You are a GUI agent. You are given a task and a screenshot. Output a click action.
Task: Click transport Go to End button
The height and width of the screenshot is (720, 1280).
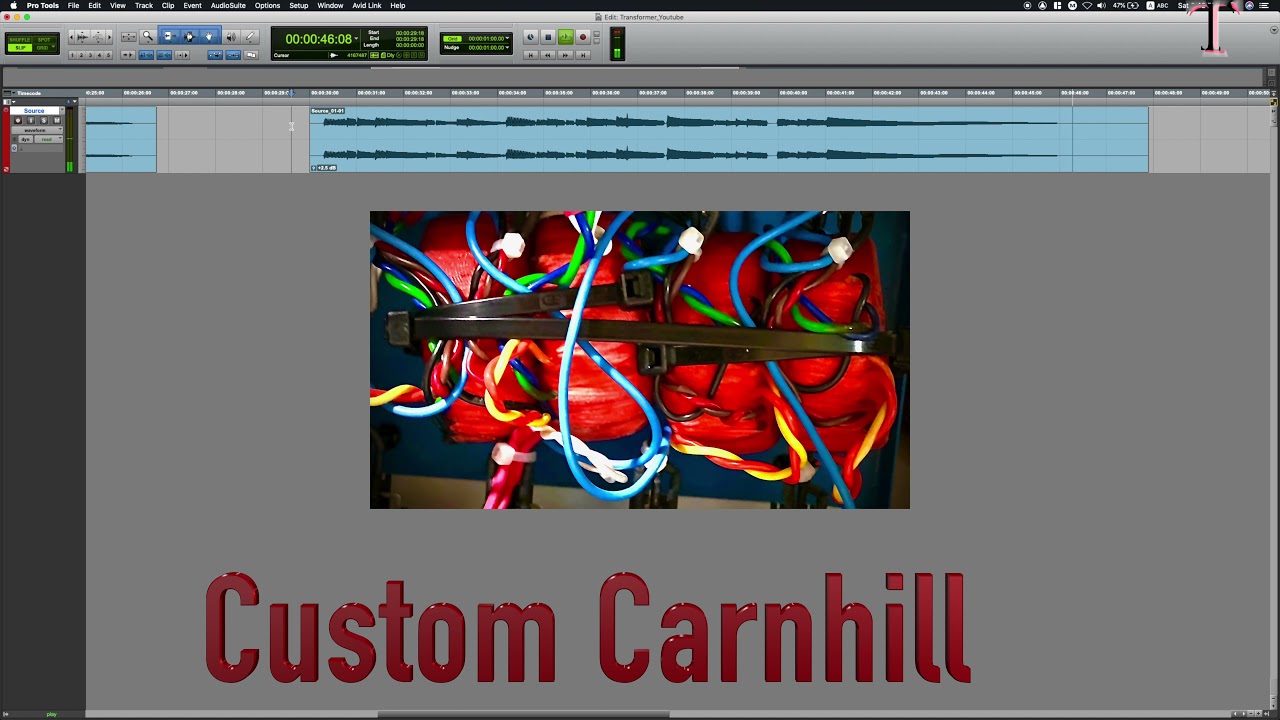click(583, 55)
